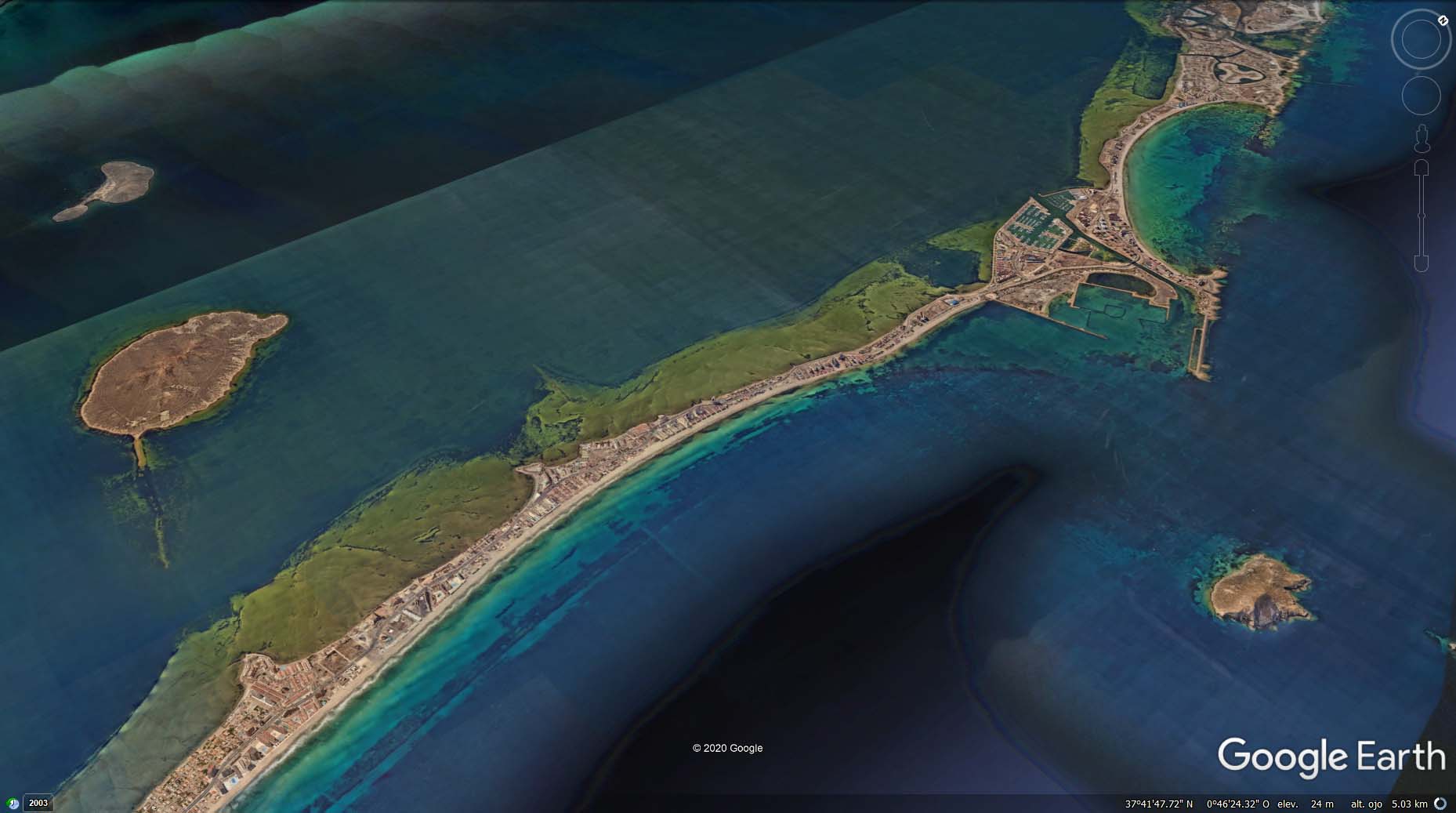Click the alt. ojo 5.03 km readout
1456x813 pixels.
(x=1388, y=804)
